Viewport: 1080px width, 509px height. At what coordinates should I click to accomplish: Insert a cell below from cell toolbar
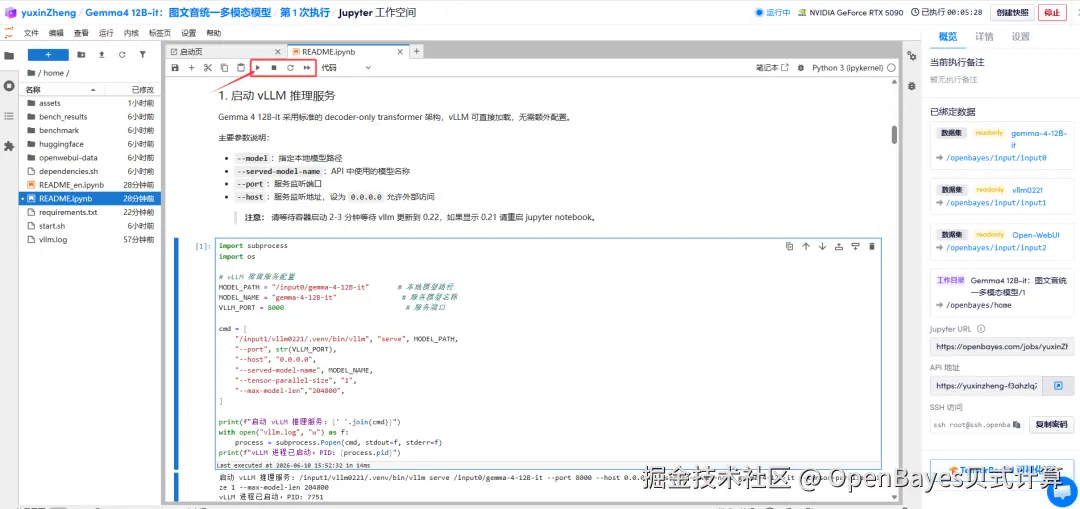[855, 247]
